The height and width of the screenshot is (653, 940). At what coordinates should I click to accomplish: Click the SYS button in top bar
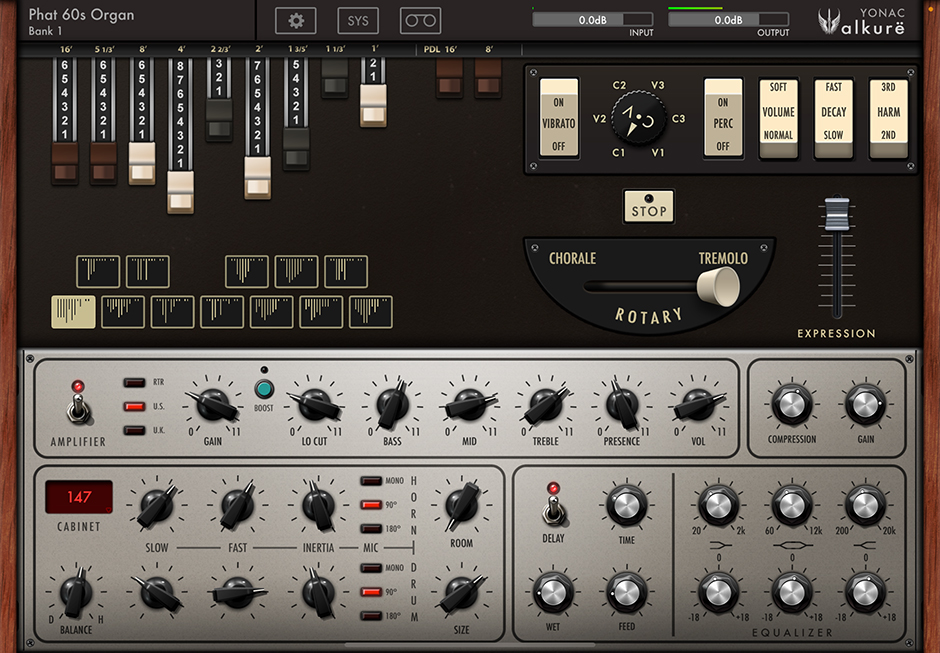[357, 20]
